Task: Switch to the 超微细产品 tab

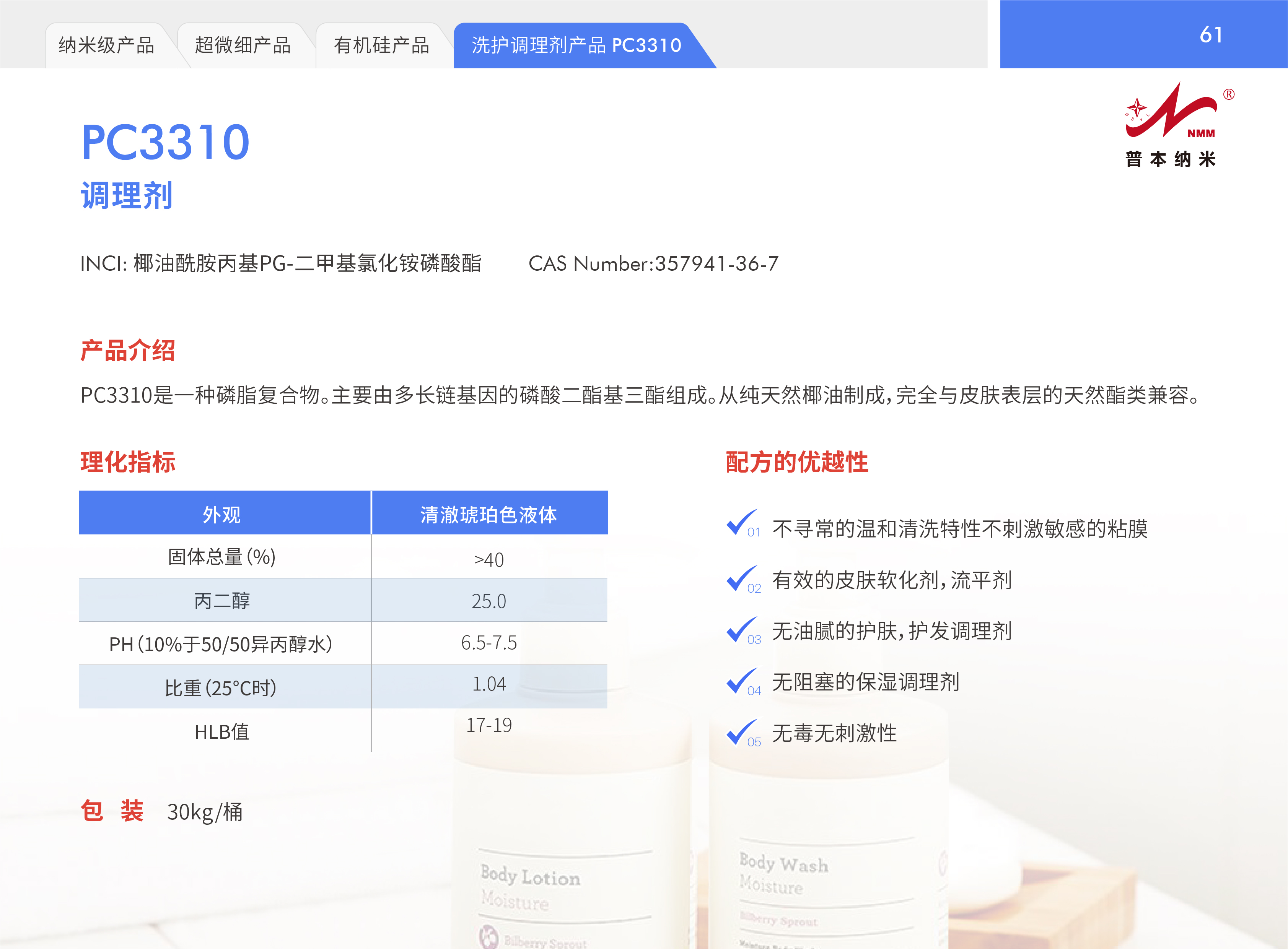Action: 243,45
